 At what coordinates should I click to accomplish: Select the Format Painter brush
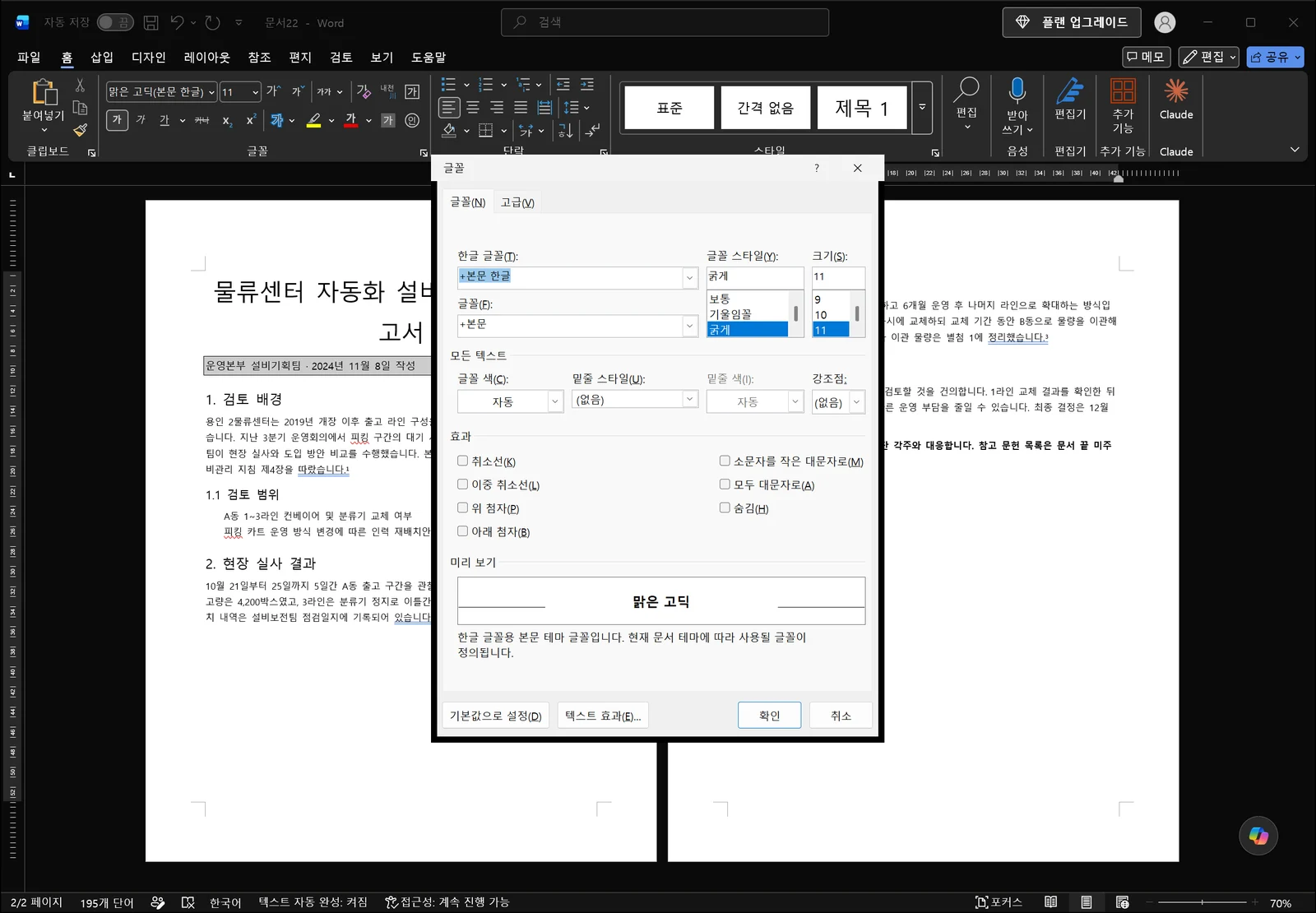tap(80, 130)
